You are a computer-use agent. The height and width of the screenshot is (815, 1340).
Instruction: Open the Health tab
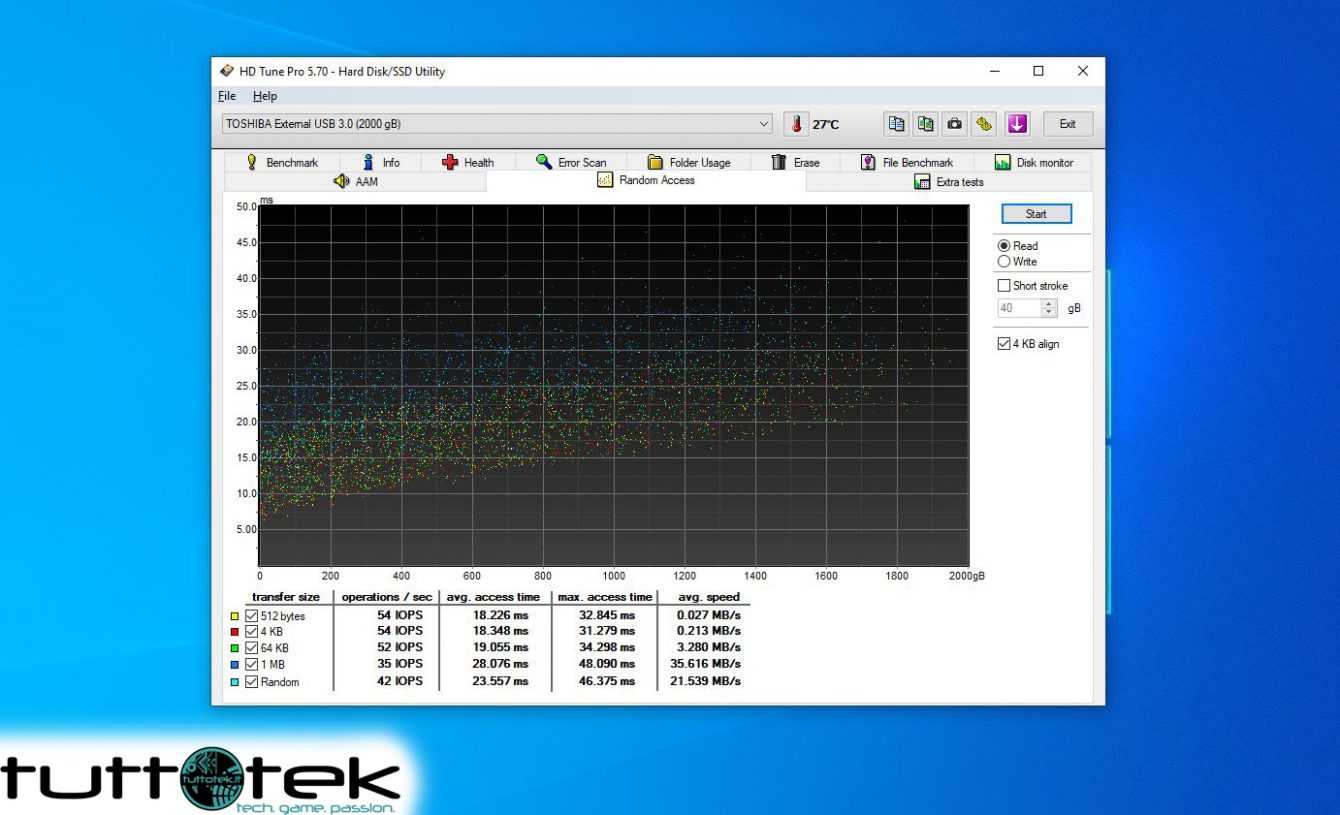(468, 162)
